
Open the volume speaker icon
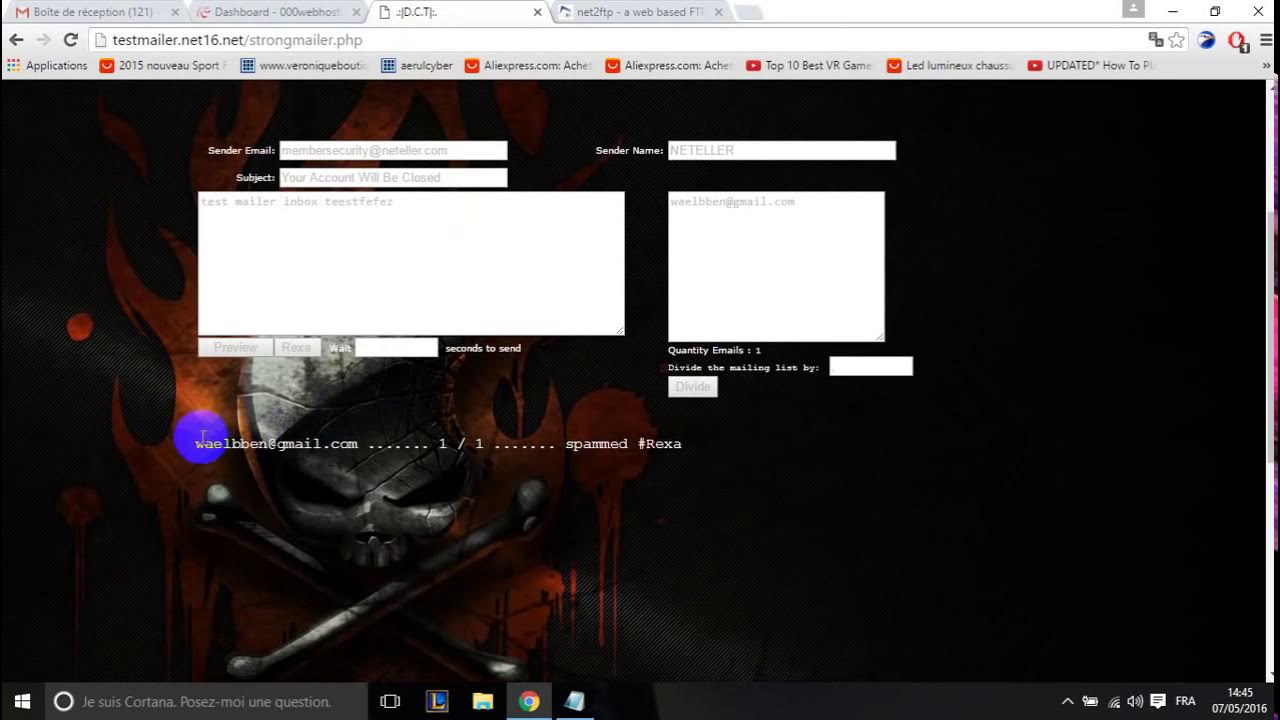click(1135, 701)
